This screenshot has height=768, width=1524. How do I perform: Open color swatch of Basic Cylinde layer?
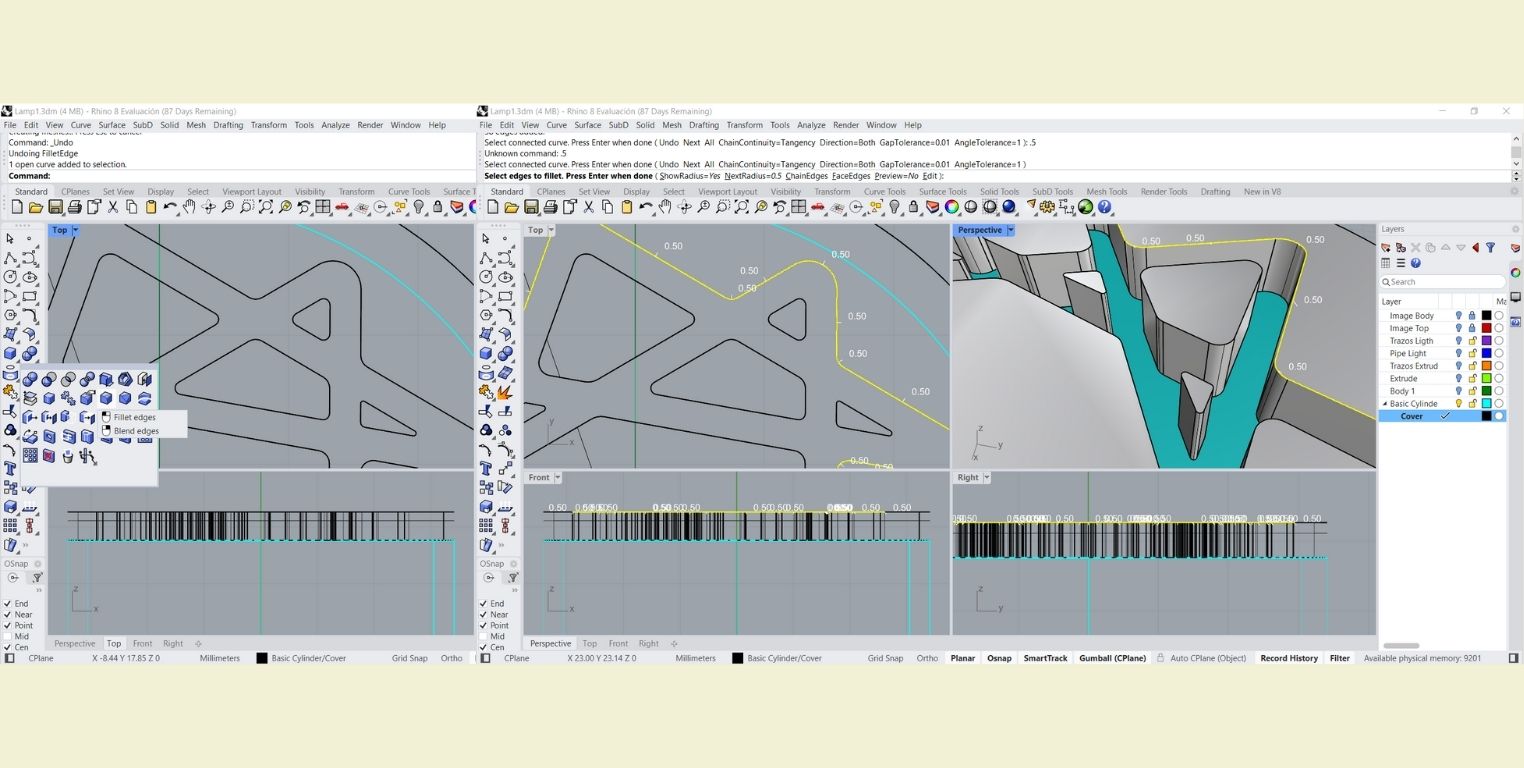pos(1487,404)
